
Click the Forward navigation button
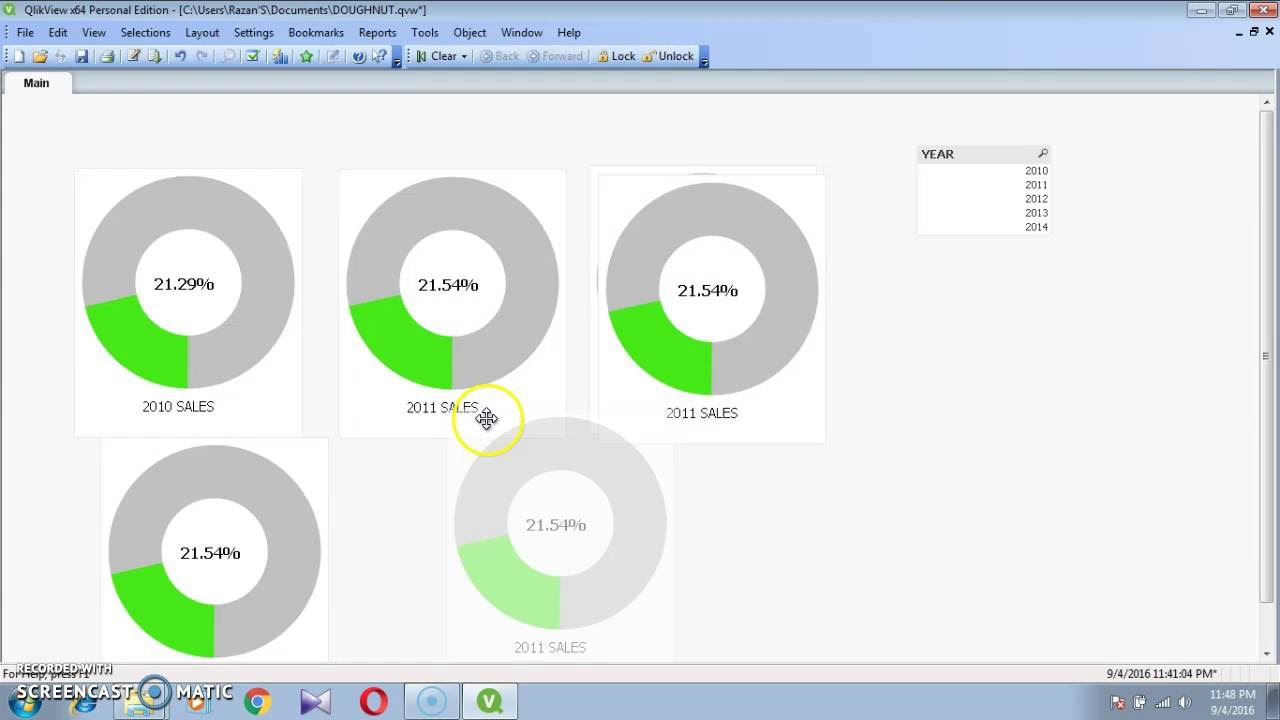(555, 57)
